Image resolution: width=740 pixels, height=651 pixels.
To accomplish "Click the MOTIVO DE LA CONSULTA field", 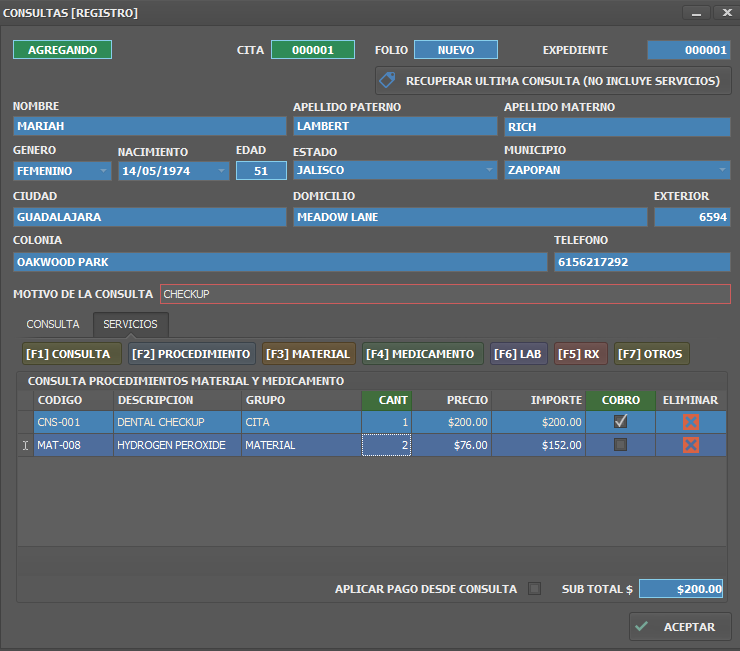I will click(x=445, y=294).
